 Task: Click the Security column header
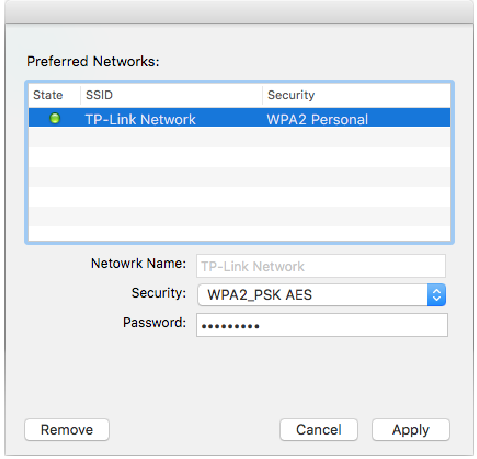click(x=291, y=95)
